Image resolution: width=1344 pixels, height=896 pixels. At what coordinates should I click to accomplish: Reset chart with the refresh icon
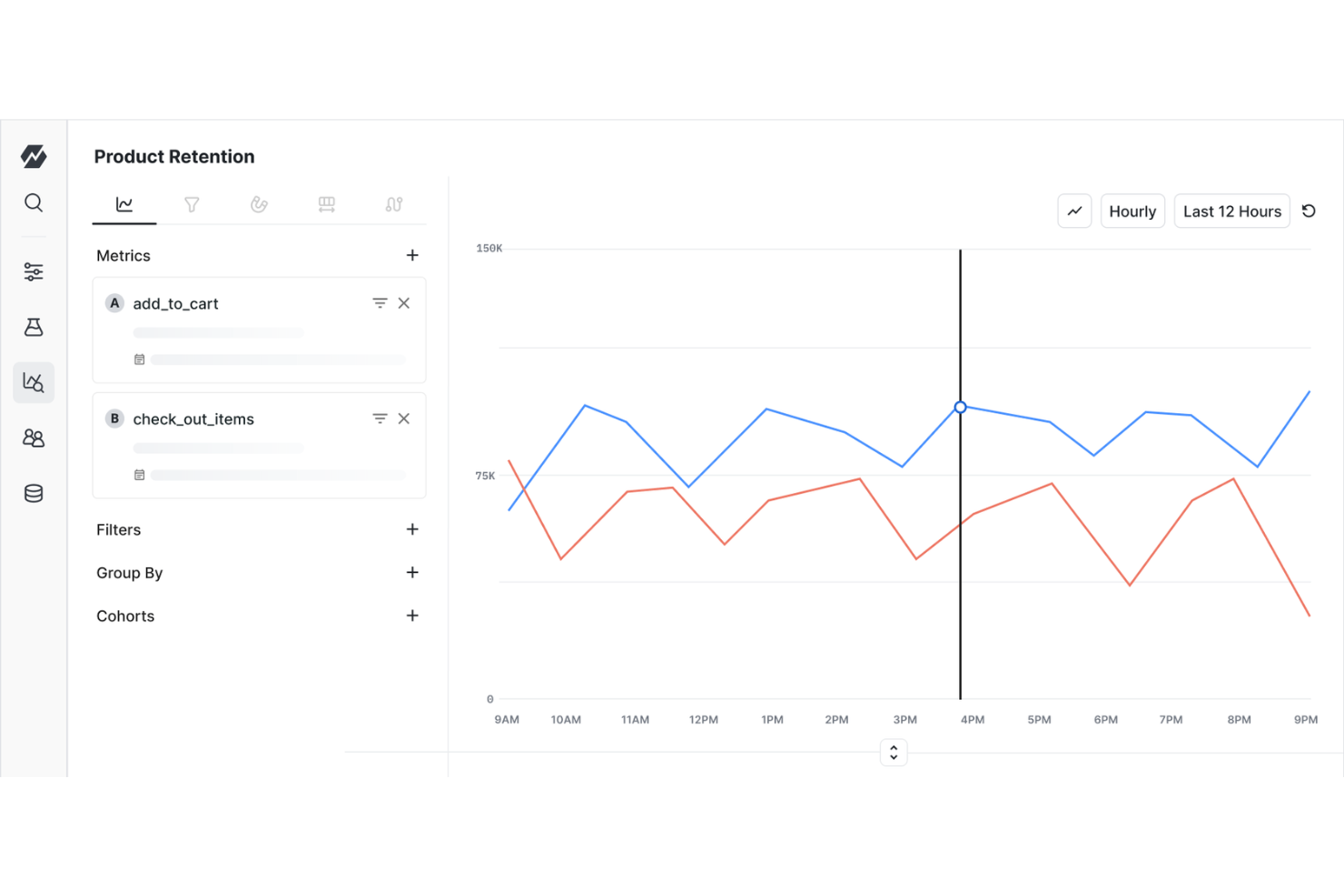1309,211
